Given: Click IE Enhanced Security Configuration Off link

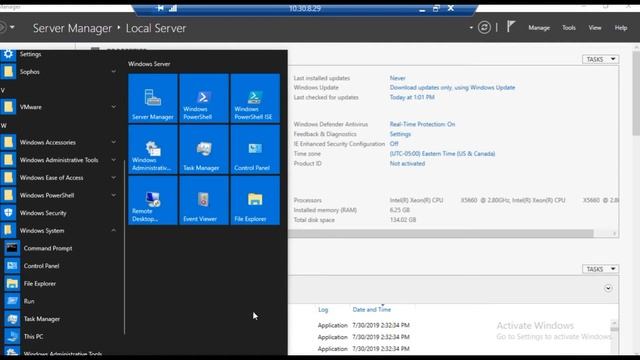Looking at the screenshot, I should (394, 144).
